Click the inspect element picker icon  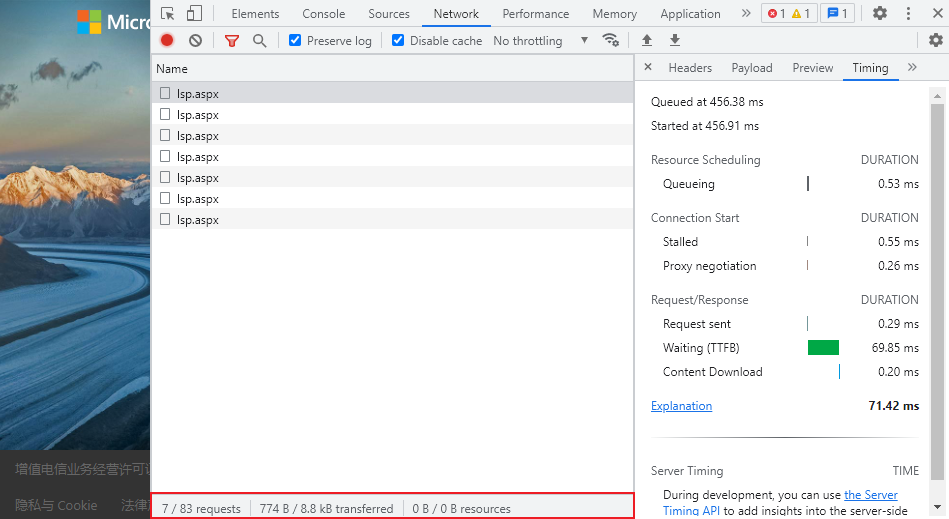coord(167,14)
